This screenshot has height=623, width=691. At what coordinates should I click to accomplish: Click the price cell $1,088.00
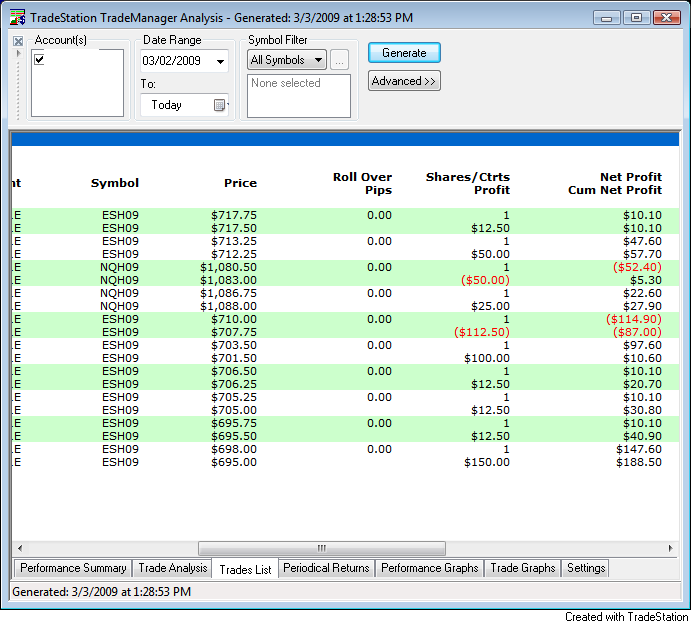pyautogui.click(x=228, y=306)
